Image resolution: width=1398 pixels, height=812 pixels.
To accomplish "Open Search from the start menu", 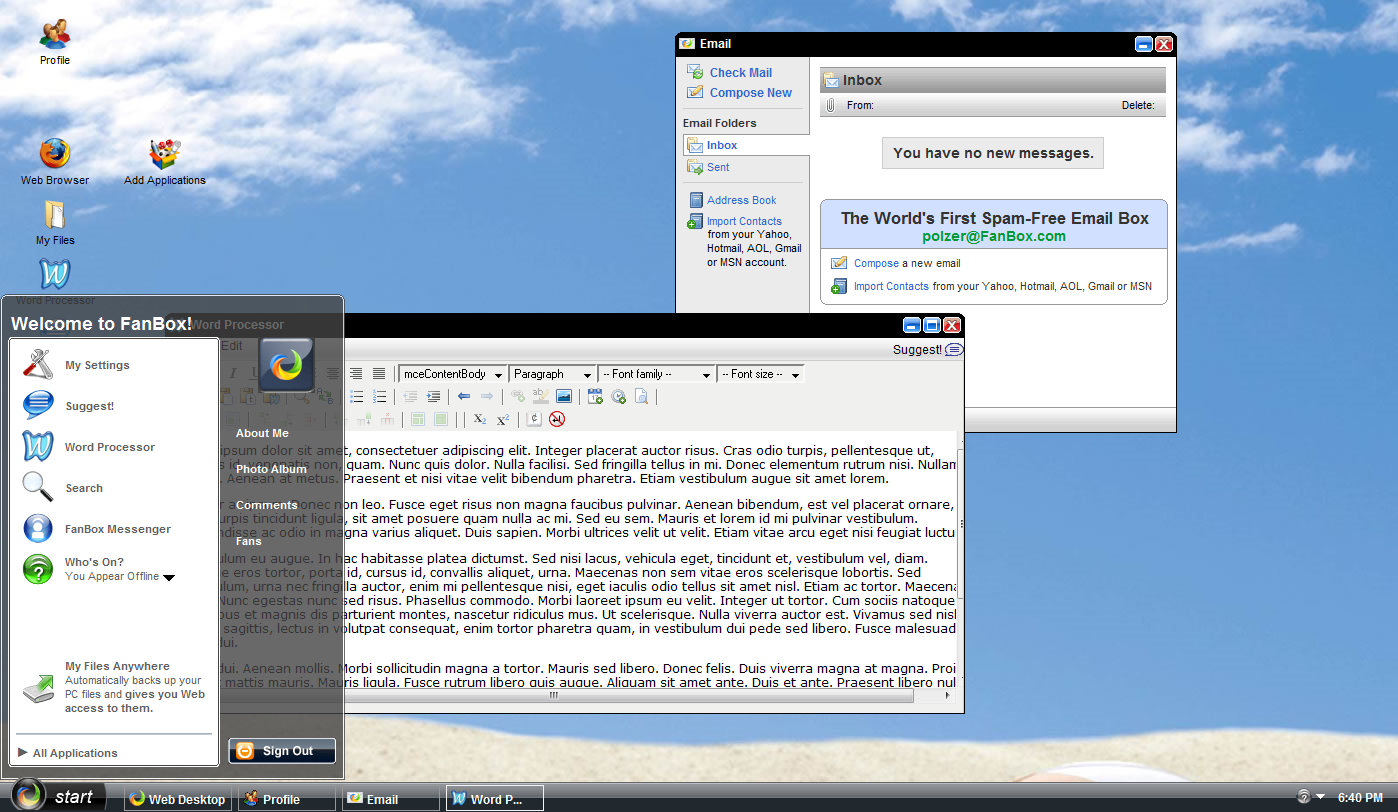I will [x=63, y=488].
